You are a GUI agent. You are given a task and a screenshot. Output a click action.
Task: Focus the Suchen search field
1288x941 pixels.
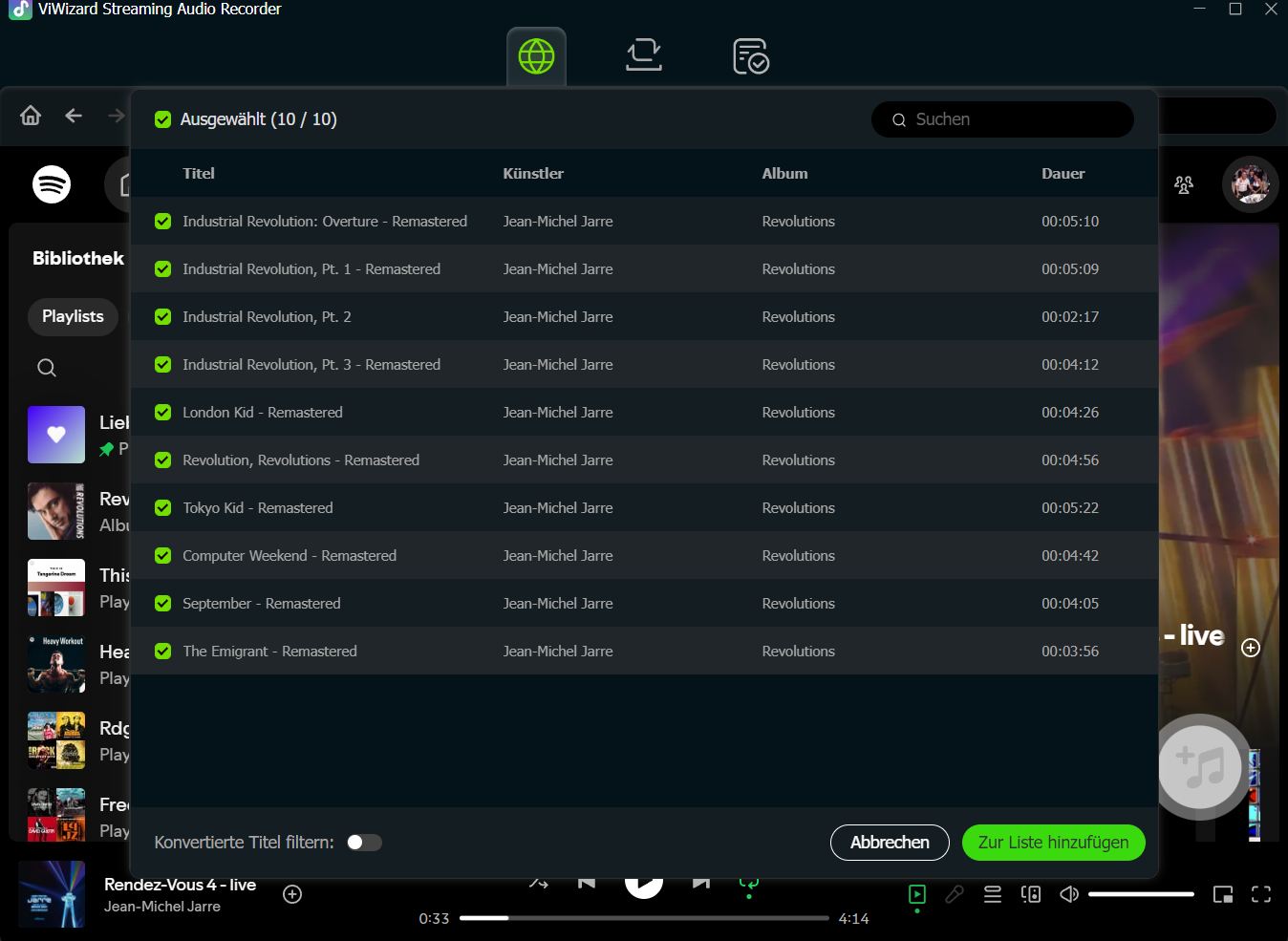[1002, 119]
